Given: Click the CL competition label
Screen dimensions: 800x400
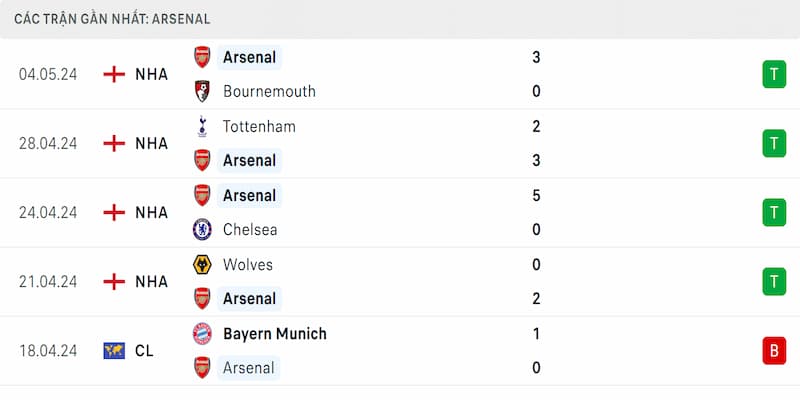Looking at the screenshot, I should click(144, 351).
